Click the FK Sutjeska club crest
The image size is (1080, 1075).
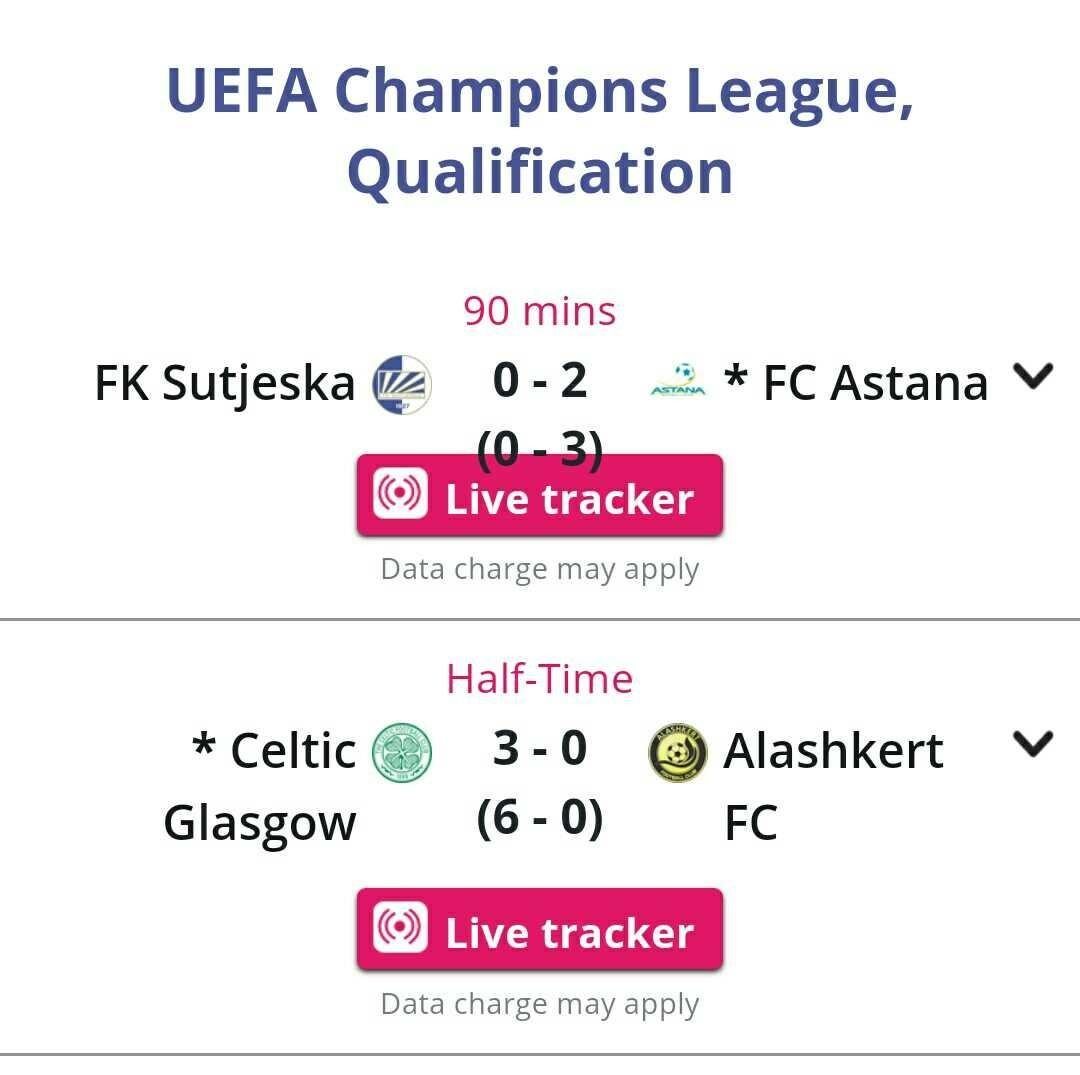(401, 384)
